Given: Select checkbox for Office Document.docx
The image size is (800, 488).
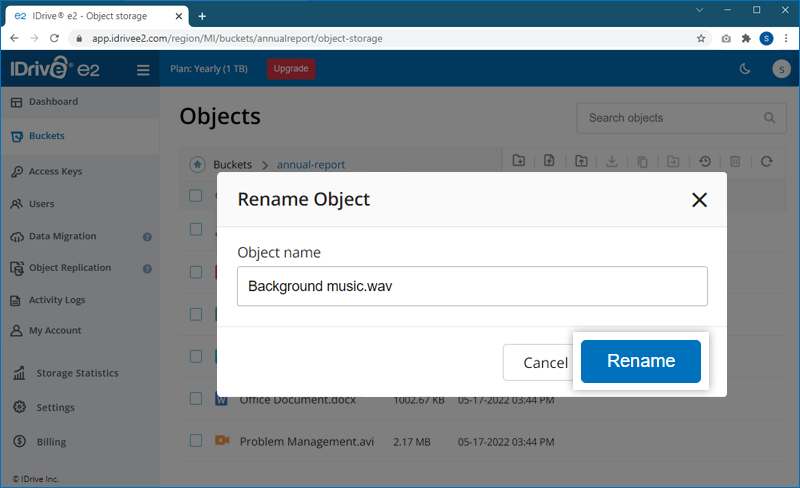Looking at the screenshot, I should click(x=197, y=399).
